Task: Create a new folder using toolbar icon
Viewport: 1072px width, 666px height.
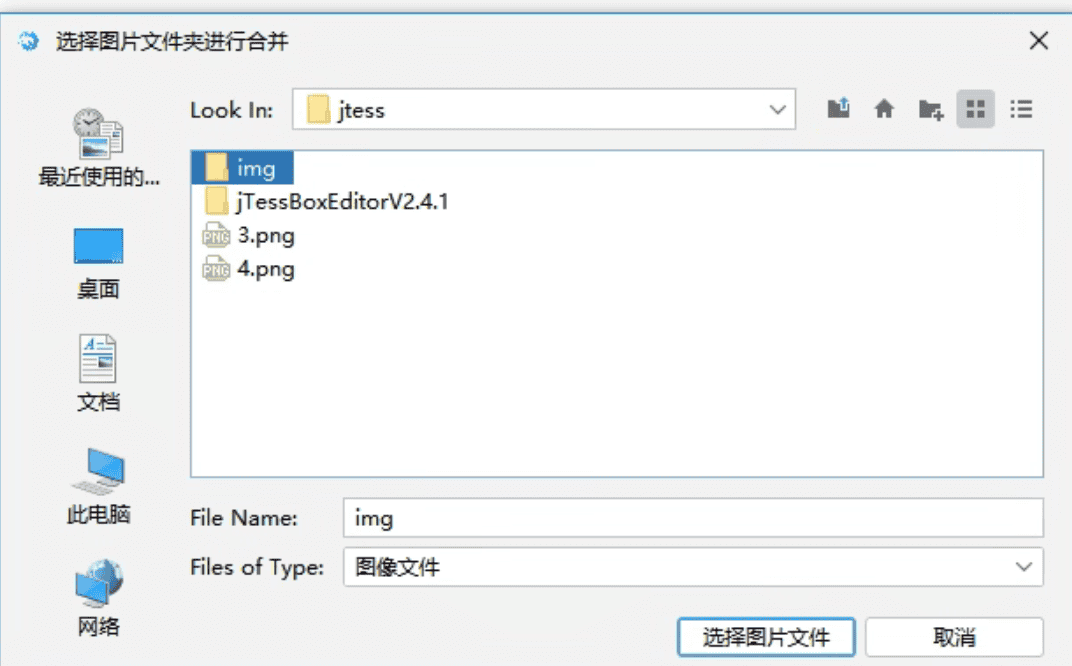Action: point(930,109)
